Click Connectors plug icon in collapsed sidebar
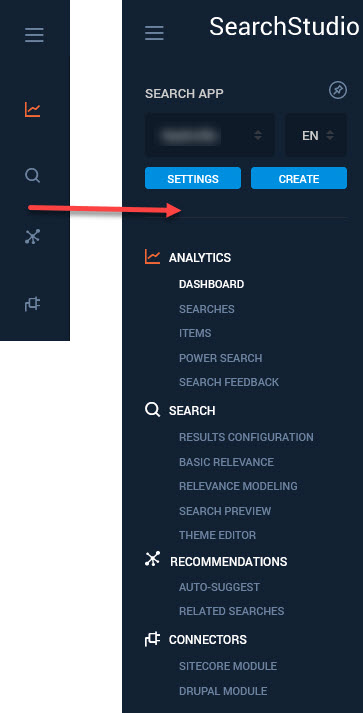Viewport: 363px width, 713px height. click(32, 304)
